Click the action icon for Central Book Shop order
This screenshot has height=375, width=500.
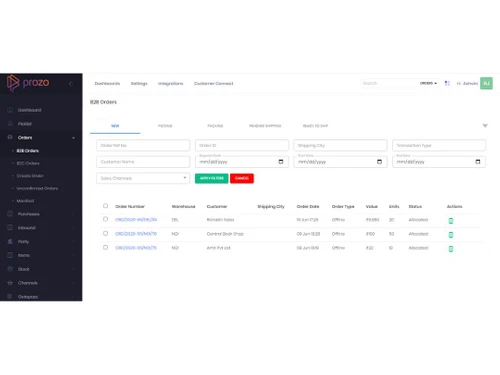[x=451, y=235]
